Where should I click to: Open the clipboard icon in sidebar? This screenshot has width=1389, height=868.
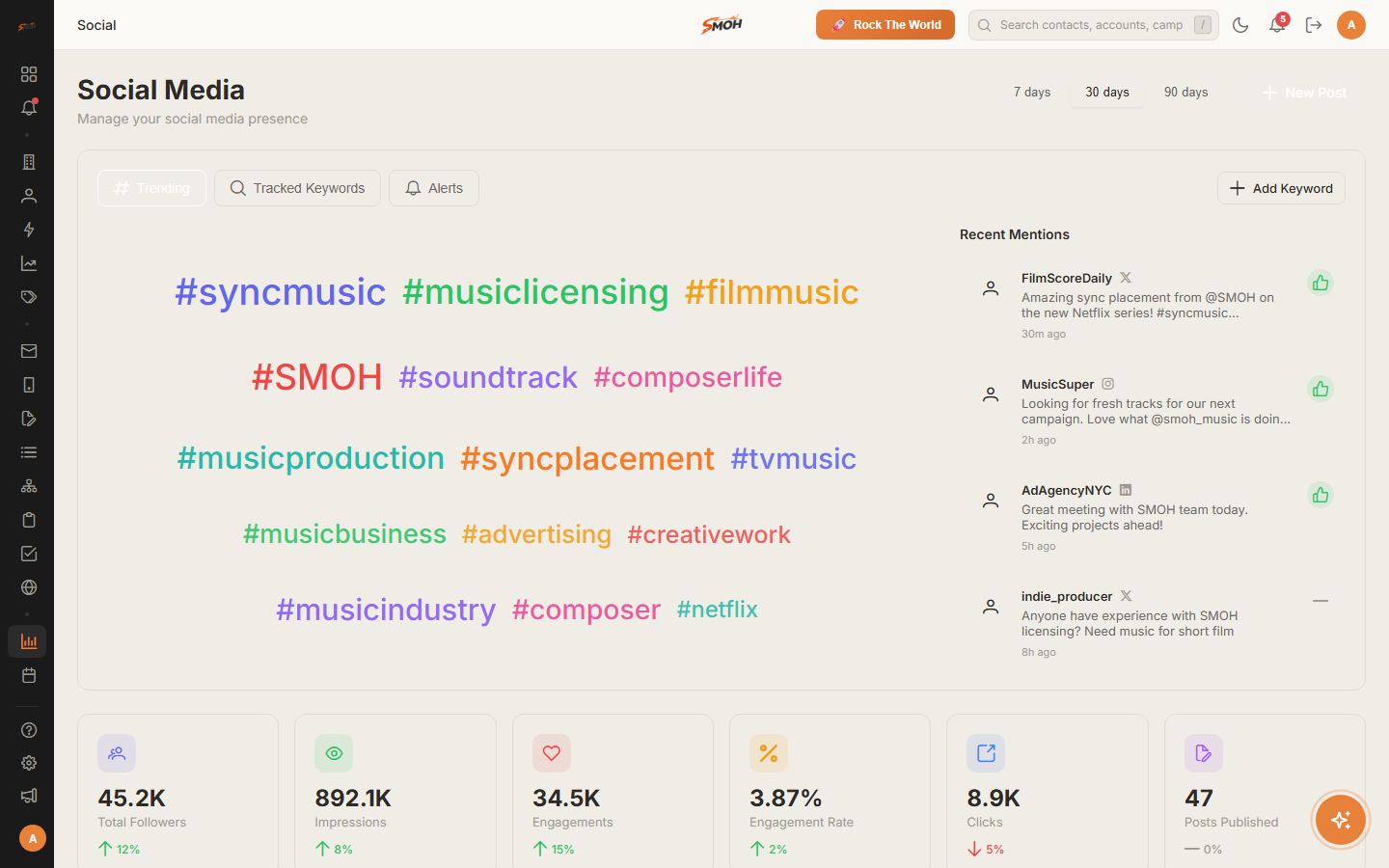tap(29, 520)
